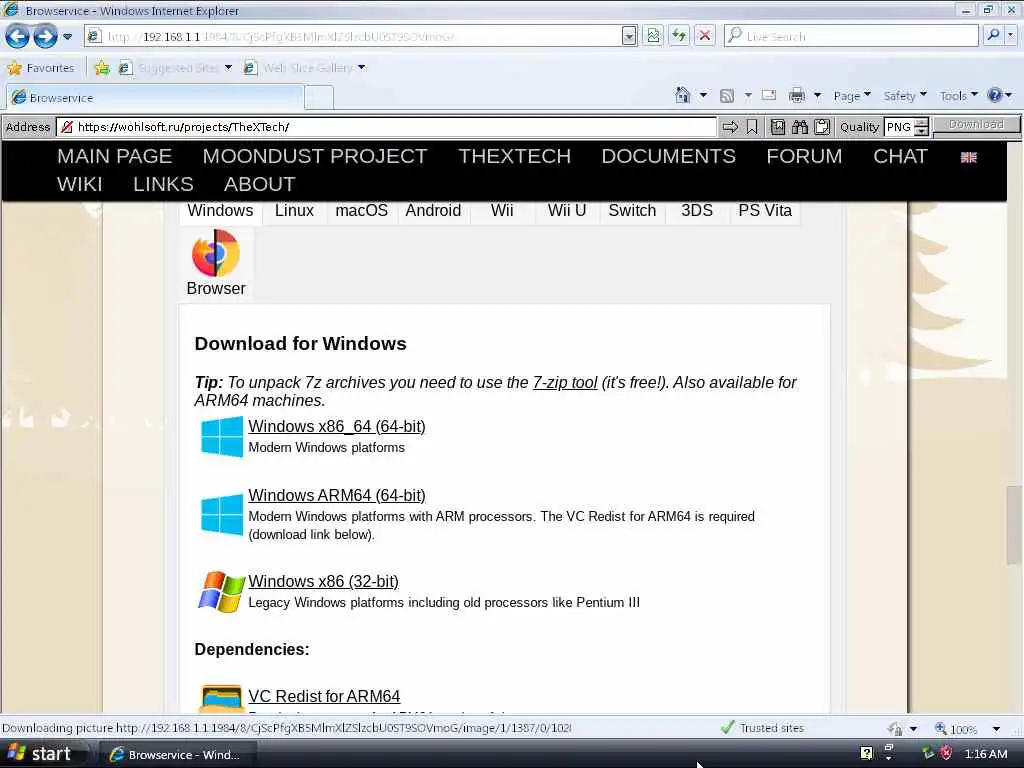
Task: Open MAIN PAGE in the site navigation
Action: pyautogui.click(x=114, y=156)
